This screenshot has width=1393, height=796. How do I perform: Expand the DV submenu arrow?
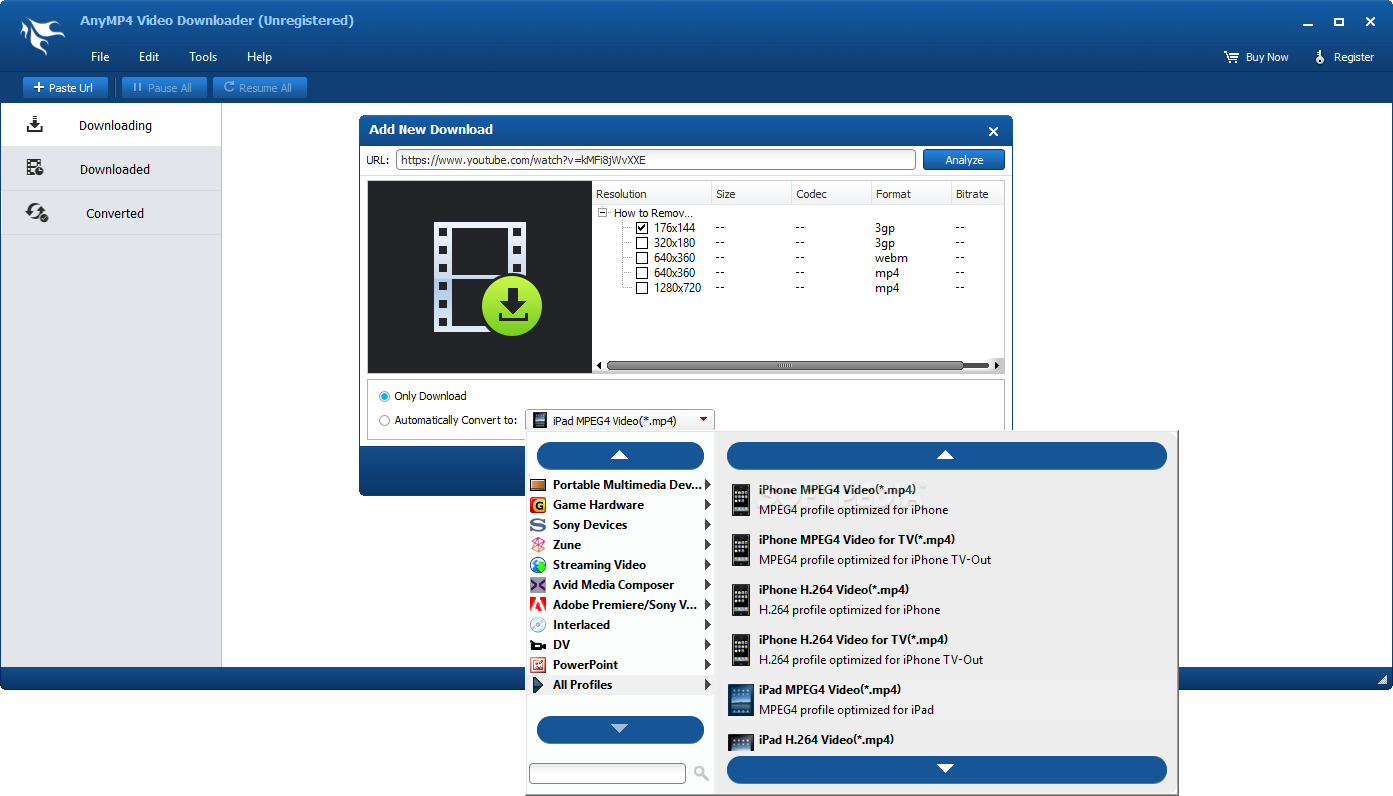click(708, 645)
